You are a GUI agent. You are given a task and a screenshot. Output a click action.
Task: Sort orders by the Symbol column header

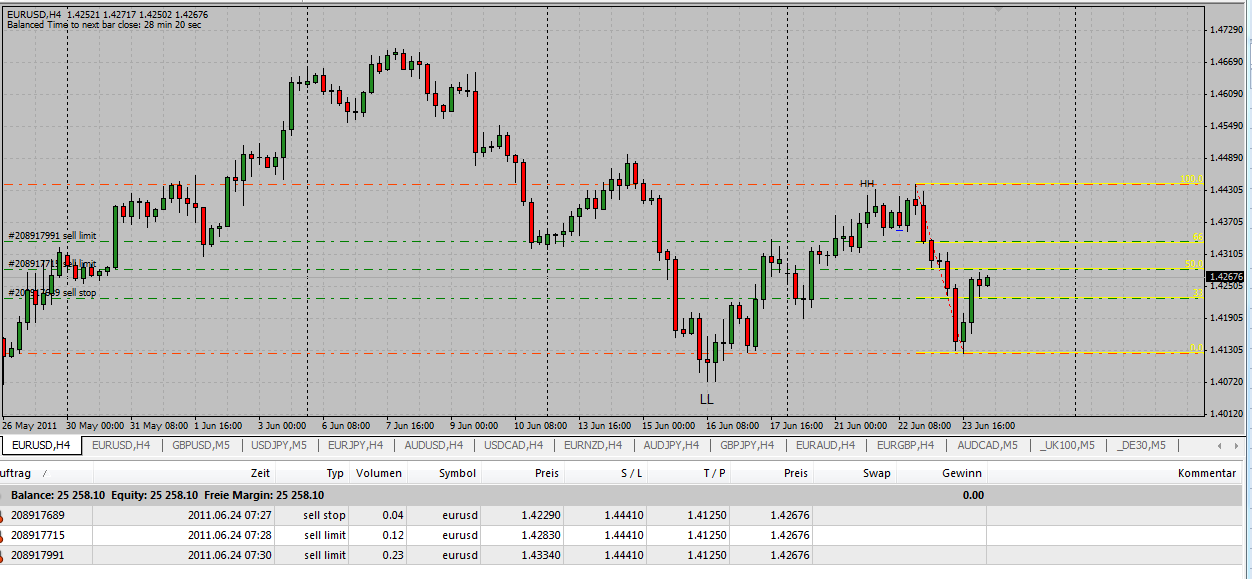445,473
